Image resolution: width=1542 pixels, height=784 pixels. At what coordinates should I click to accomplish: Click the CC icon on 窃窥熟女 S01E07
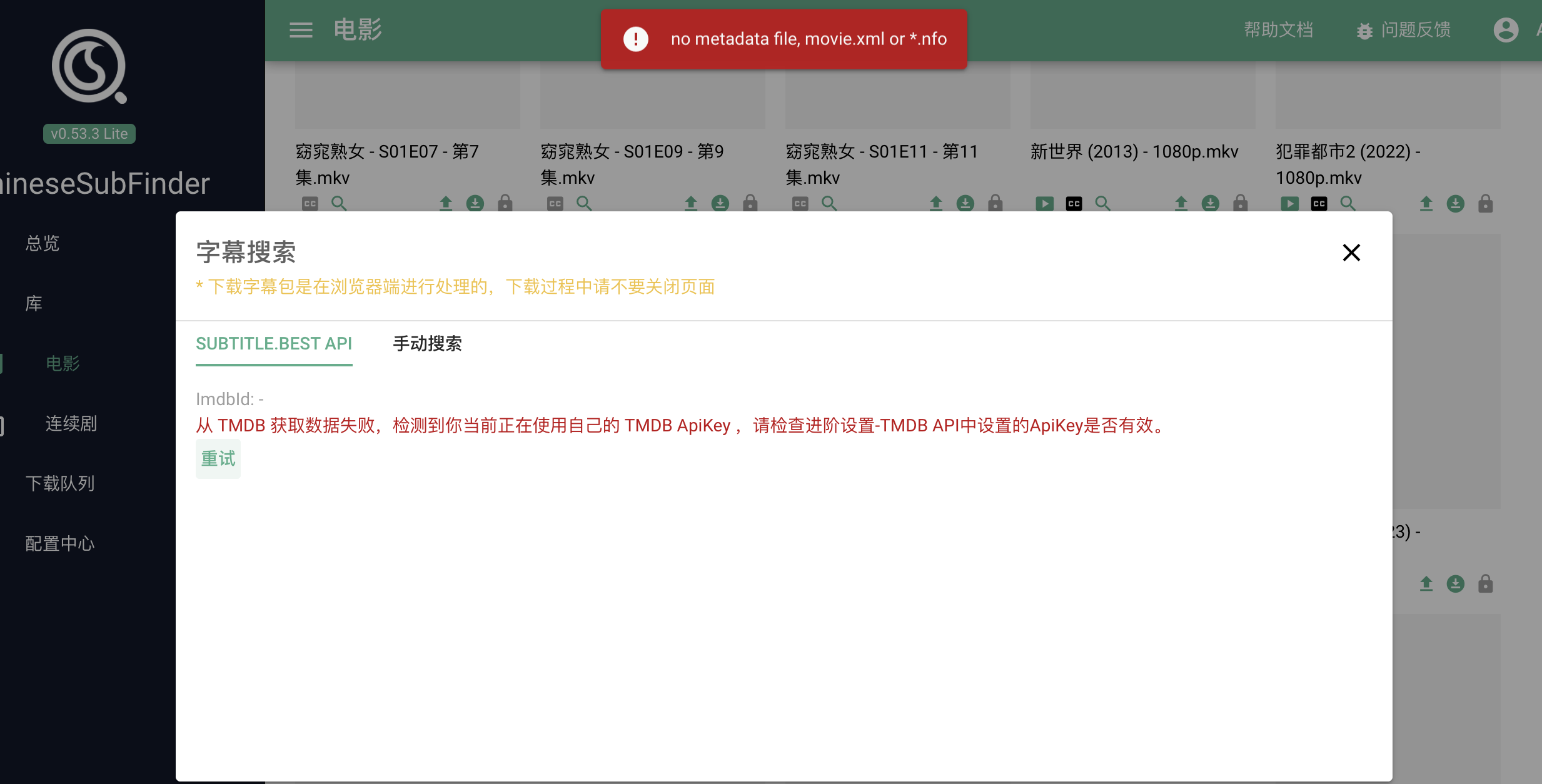tap(308, 203)
